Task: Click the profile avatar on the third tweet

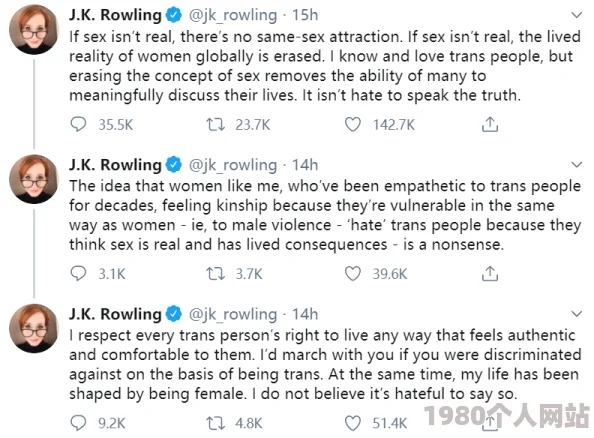Action: [34, 328]
